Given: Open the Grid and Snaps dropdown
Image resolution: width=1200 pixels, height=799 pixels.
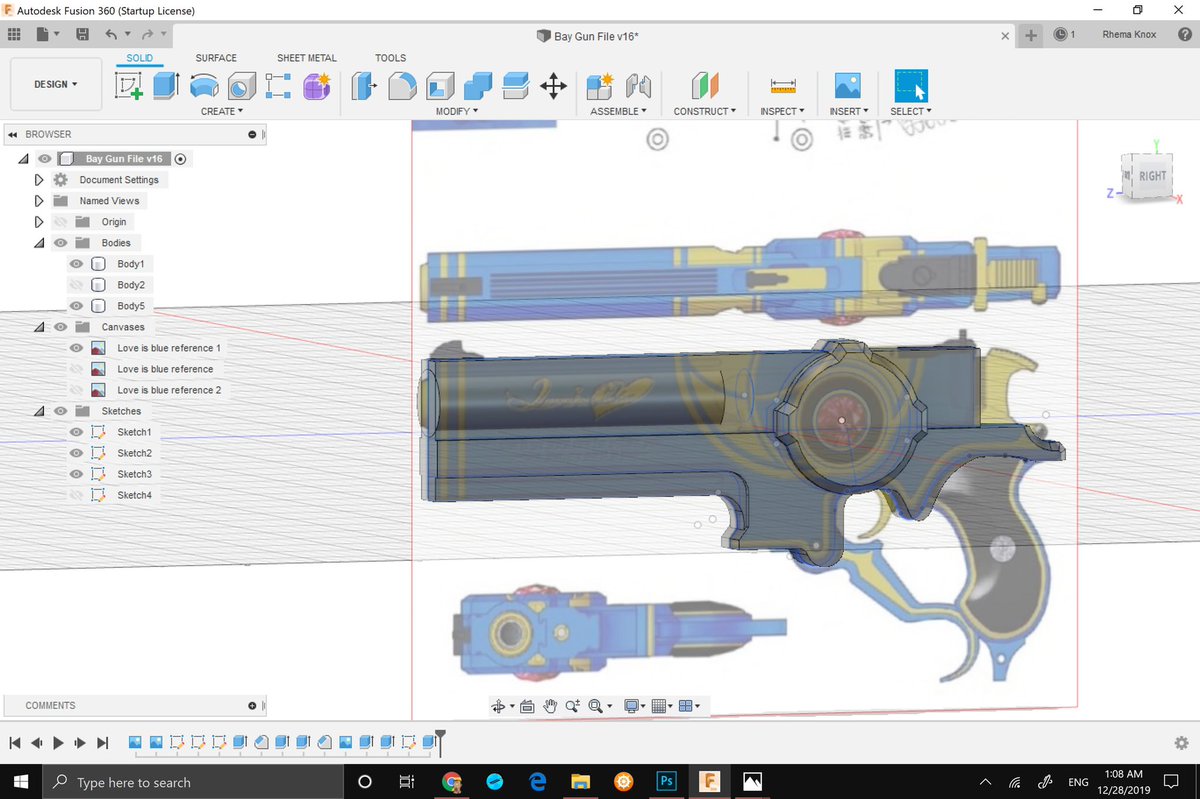Looking at the screenshot, I should [660, 706].
